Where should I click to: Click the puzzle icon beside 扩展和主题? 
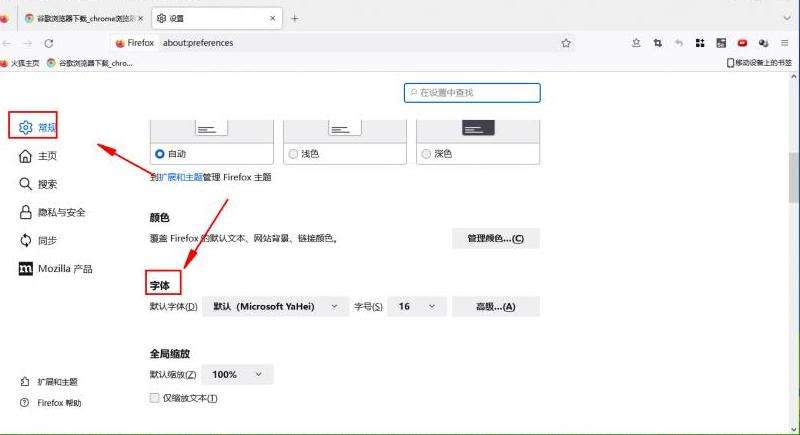coord(24,381)
